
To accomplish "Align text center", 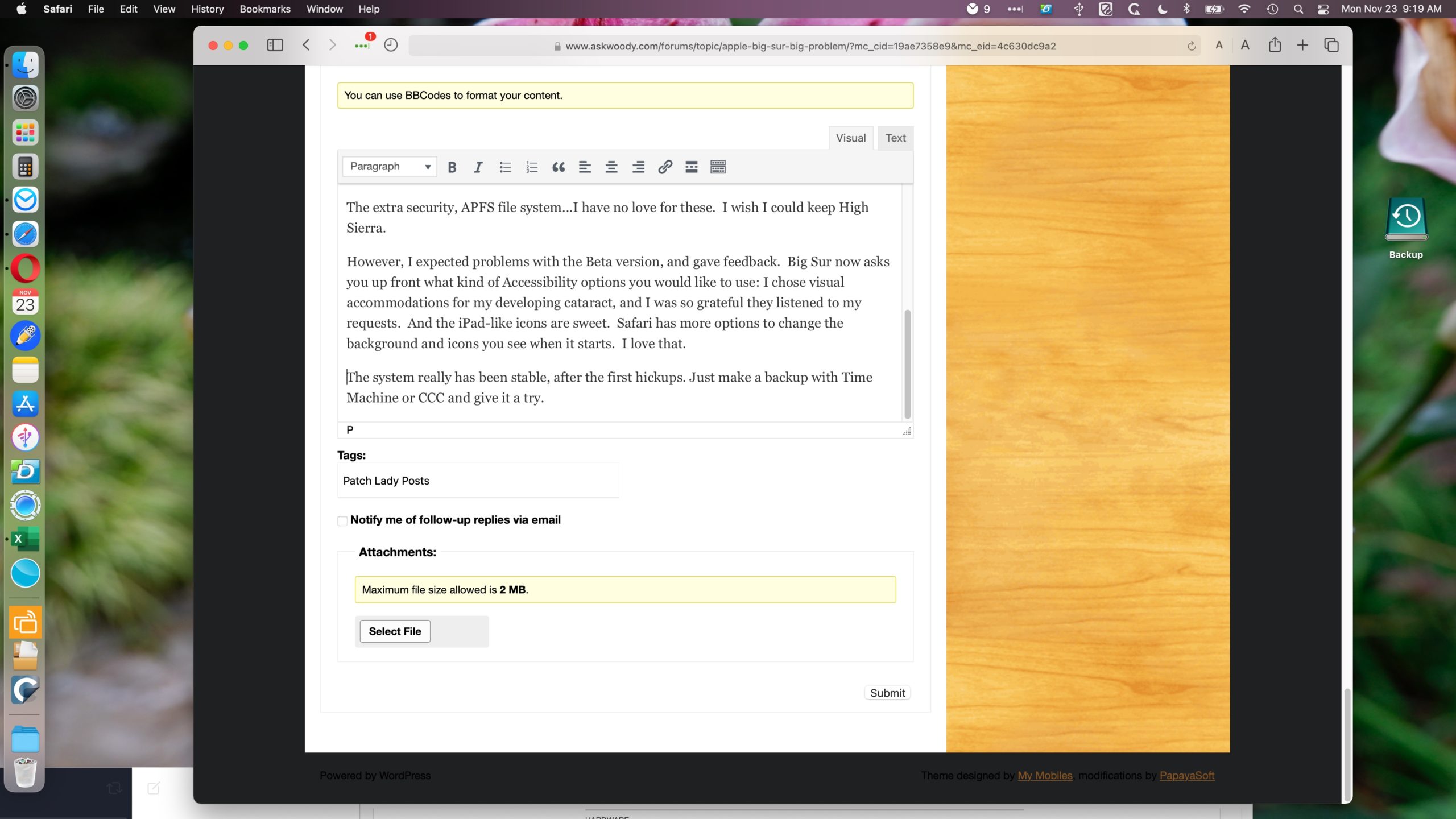I will pos(611,167).
